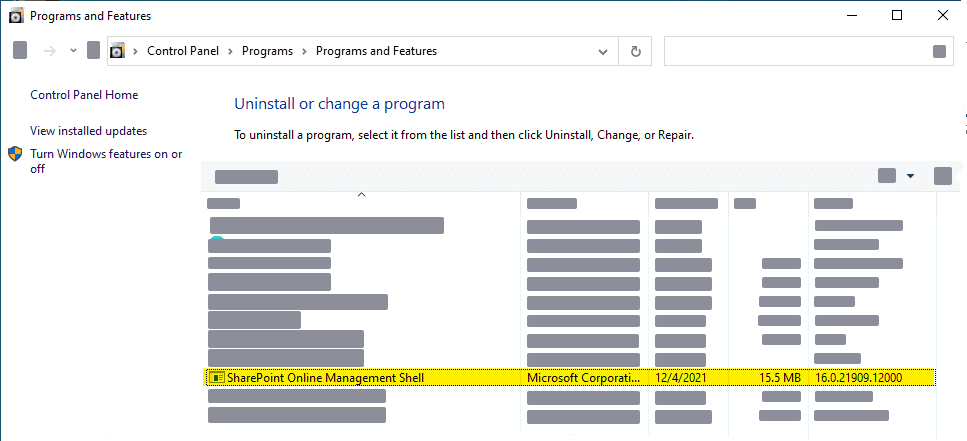This screenshot has width=967, height=441.
Task: Click the help icon on list toolbar
Action: (x=943, y=176)
